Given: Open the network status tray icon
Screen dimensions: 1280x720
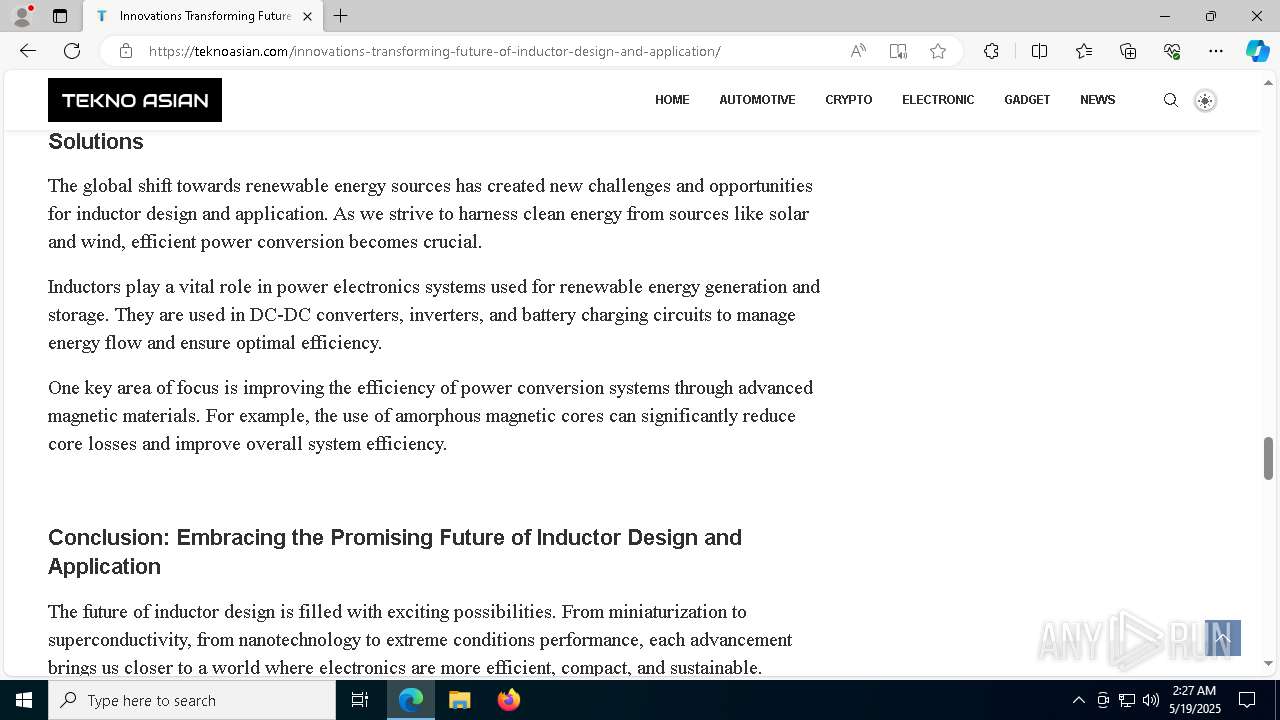Looking at the screenshot, I should tap(1127, 700).
